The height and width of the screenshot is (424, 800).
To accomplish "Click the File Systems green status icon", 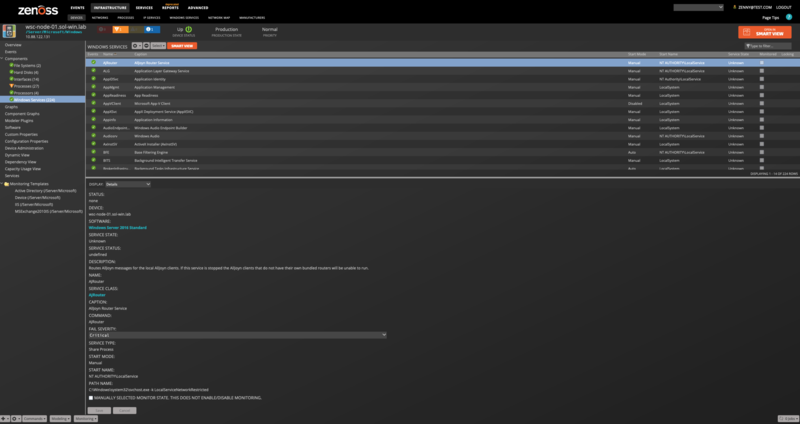I will coord(11,65).
